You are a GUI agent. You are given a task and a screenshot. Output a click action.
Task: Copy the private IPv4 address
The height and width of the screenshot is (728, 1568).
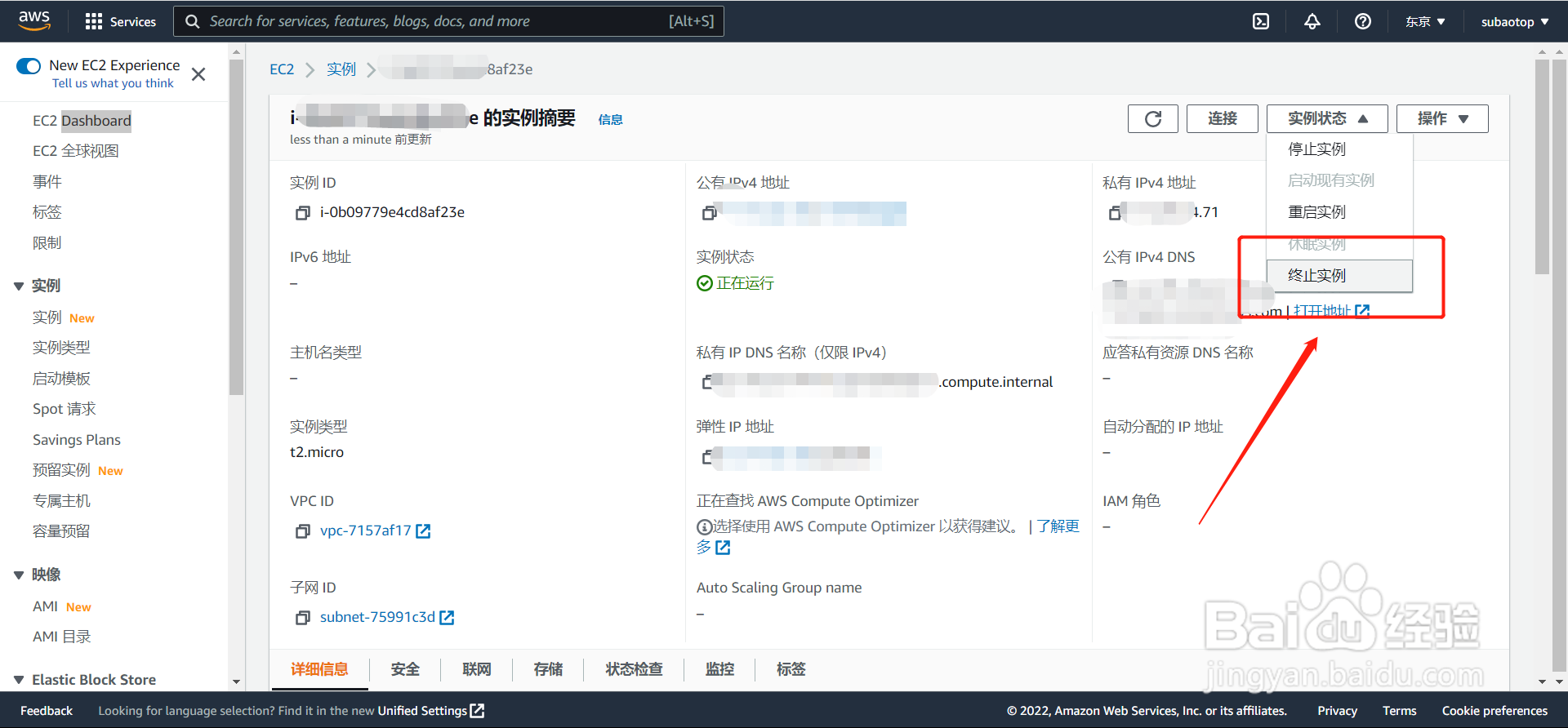pyautogui.click(x=1115, y=212)
